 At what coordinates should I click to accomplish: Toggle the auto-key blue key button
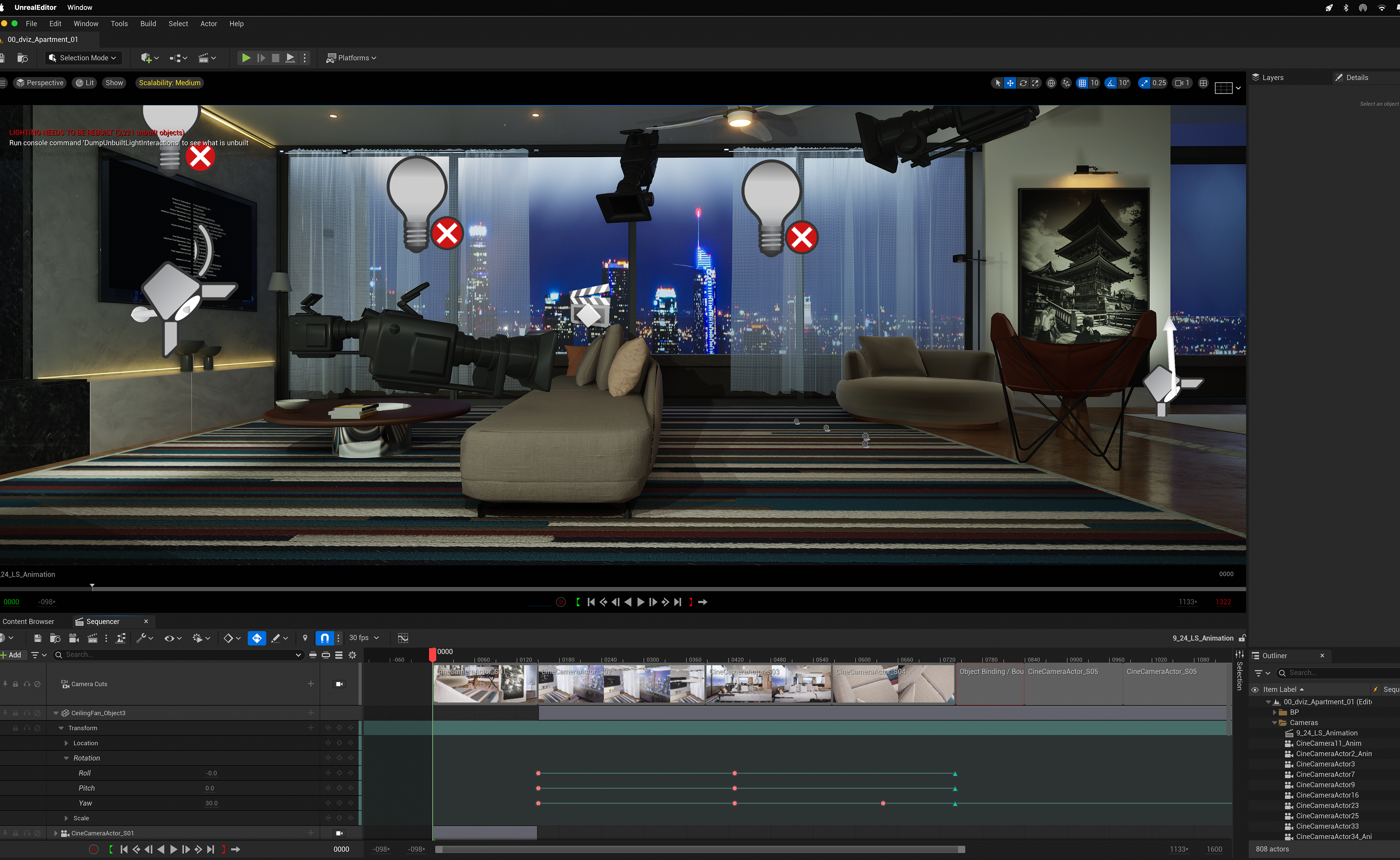tap(257, 638)
